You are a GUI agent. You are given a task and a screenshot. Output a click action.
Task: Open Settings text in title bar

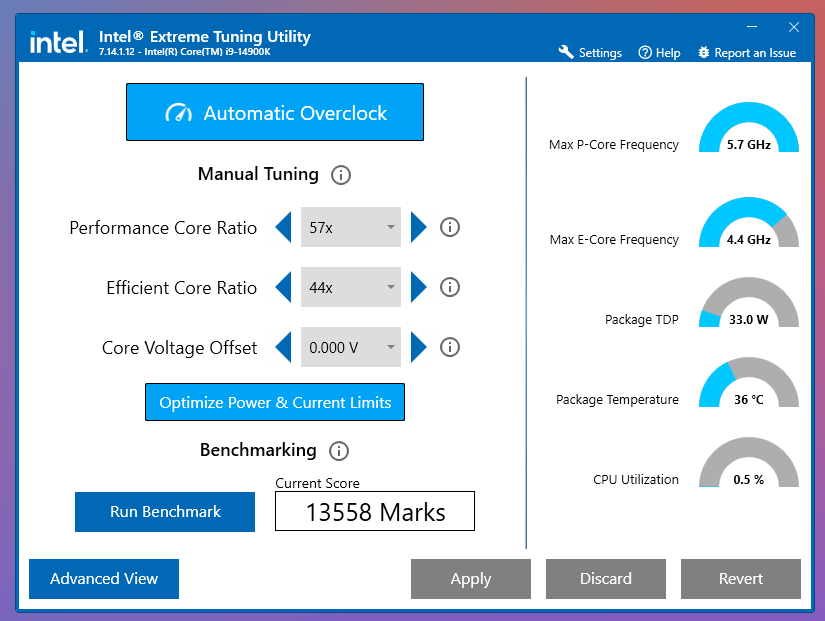click(x=600, y=53)
